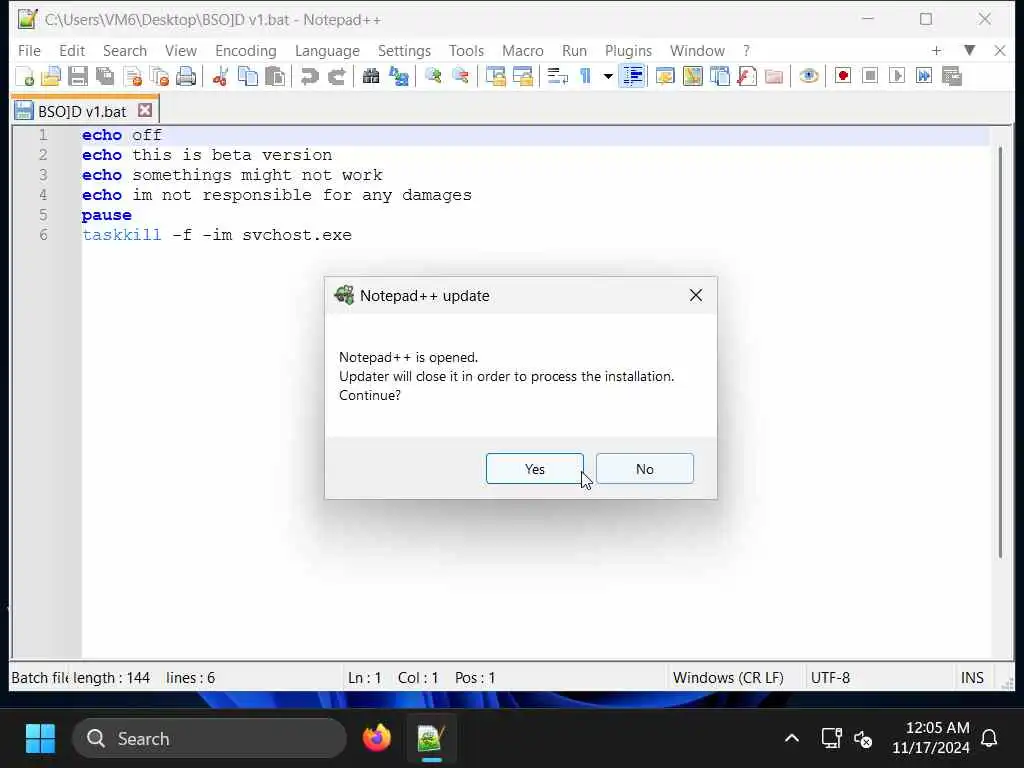Screen dimensions: 1024x768
Task: Click the Close file toolbar icon
Action: click(133, 76)
